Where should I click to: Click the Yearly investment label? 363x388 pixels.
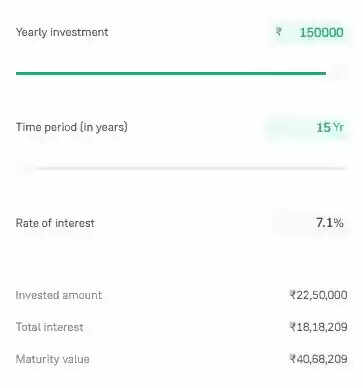(x=62, y=32)
